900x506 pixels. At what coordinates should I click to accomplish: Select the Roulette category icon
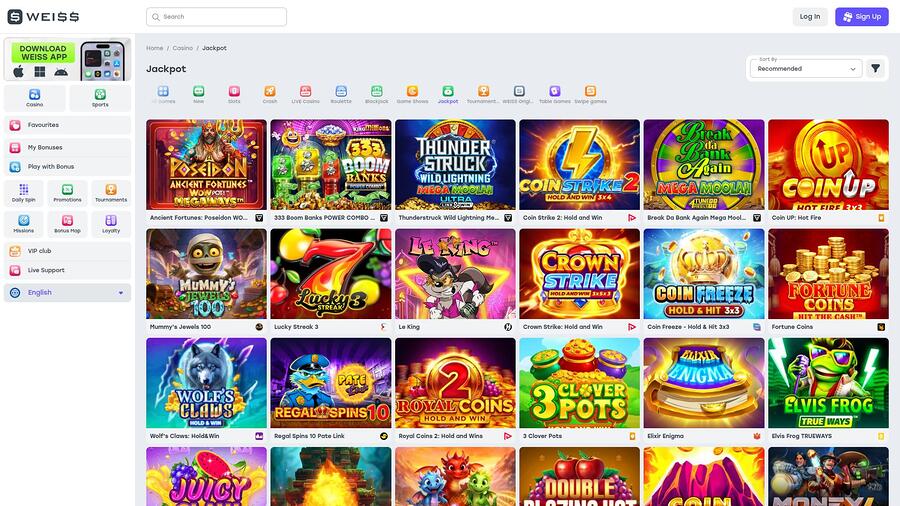click(341, 94)
